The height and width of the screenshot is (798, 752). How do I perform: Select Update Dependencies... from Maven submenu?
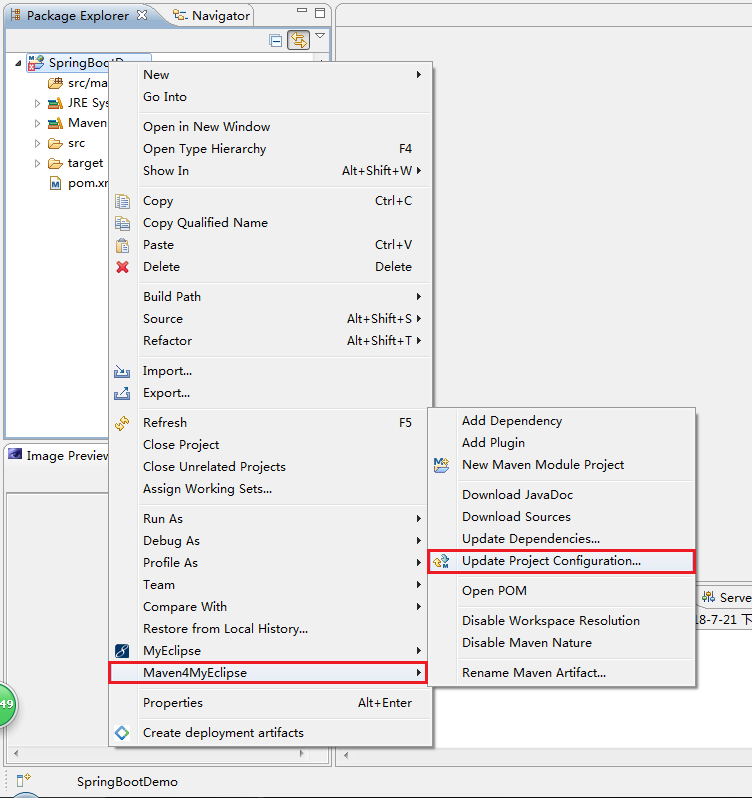(530, 539)
